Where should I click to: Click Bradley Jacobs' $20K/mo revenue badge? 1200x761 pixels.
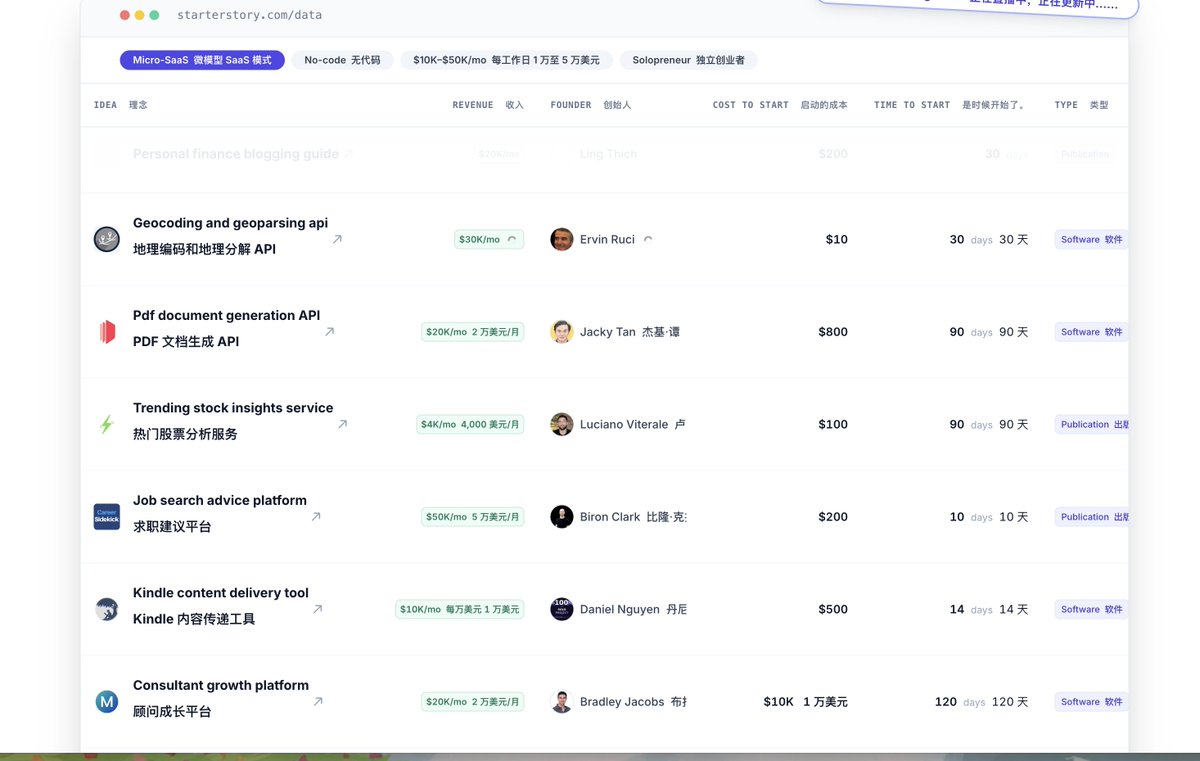pos(473,702)
